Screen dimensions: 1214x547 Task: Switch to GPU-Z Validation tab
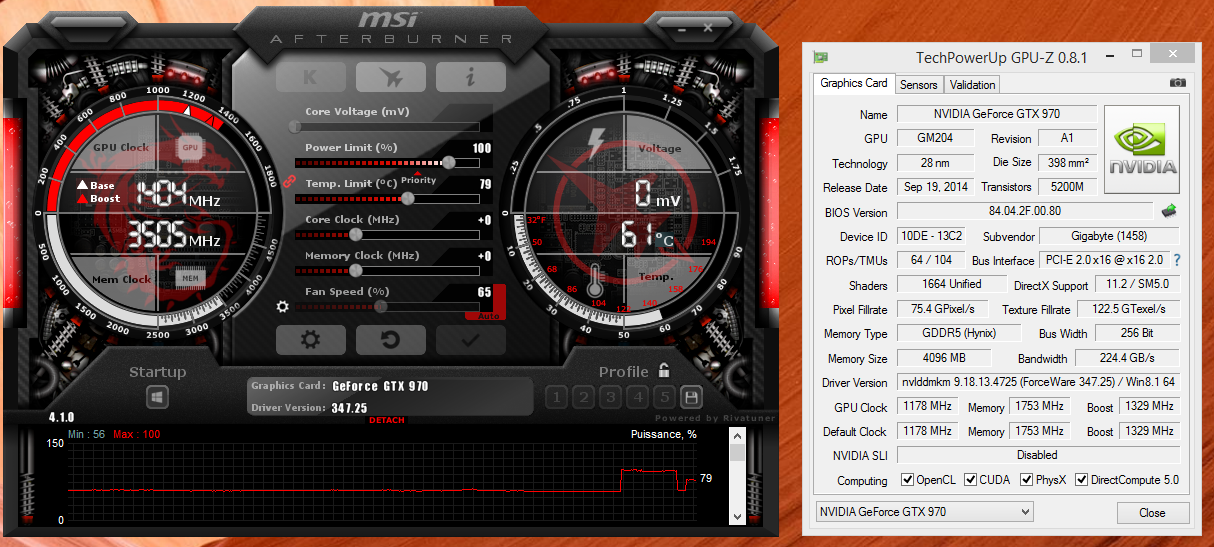[x=973, y=85]
